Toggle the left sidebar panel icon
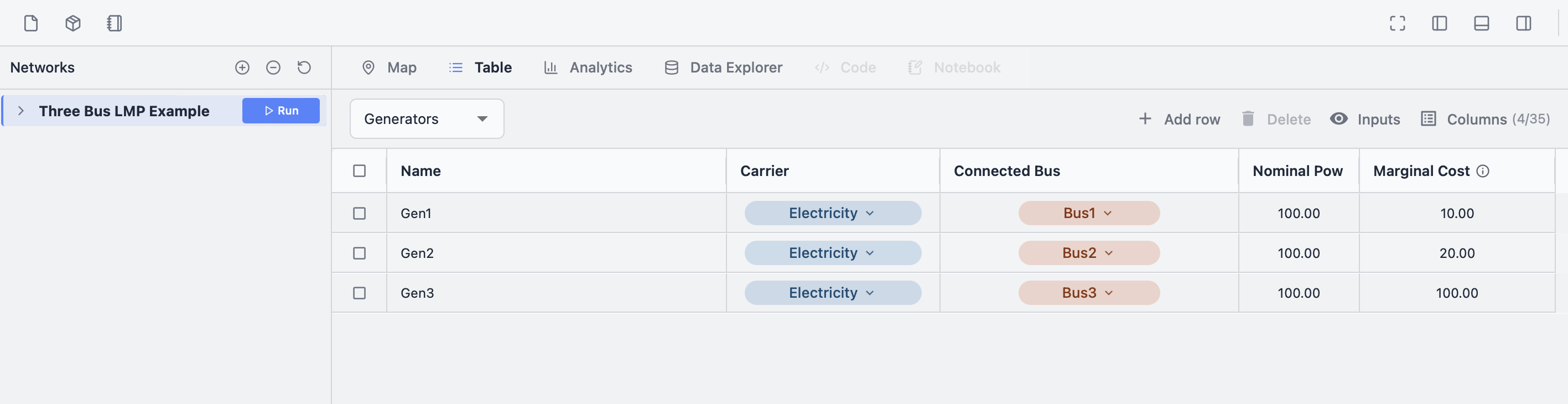The image size is (1568, 404). click(1439, 23)
